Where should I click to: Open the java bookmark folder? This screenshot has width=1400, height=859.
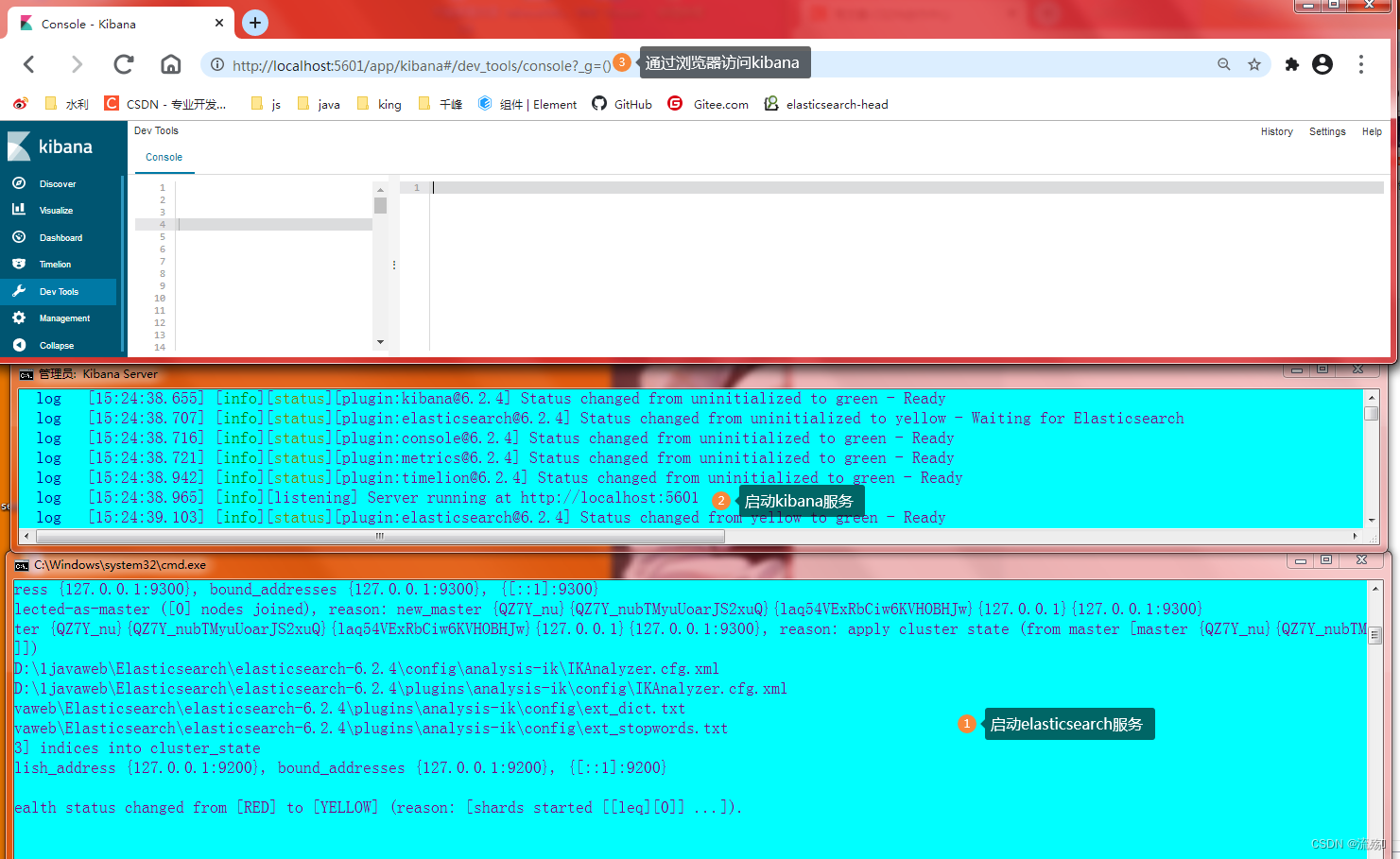tap(319, 104)
